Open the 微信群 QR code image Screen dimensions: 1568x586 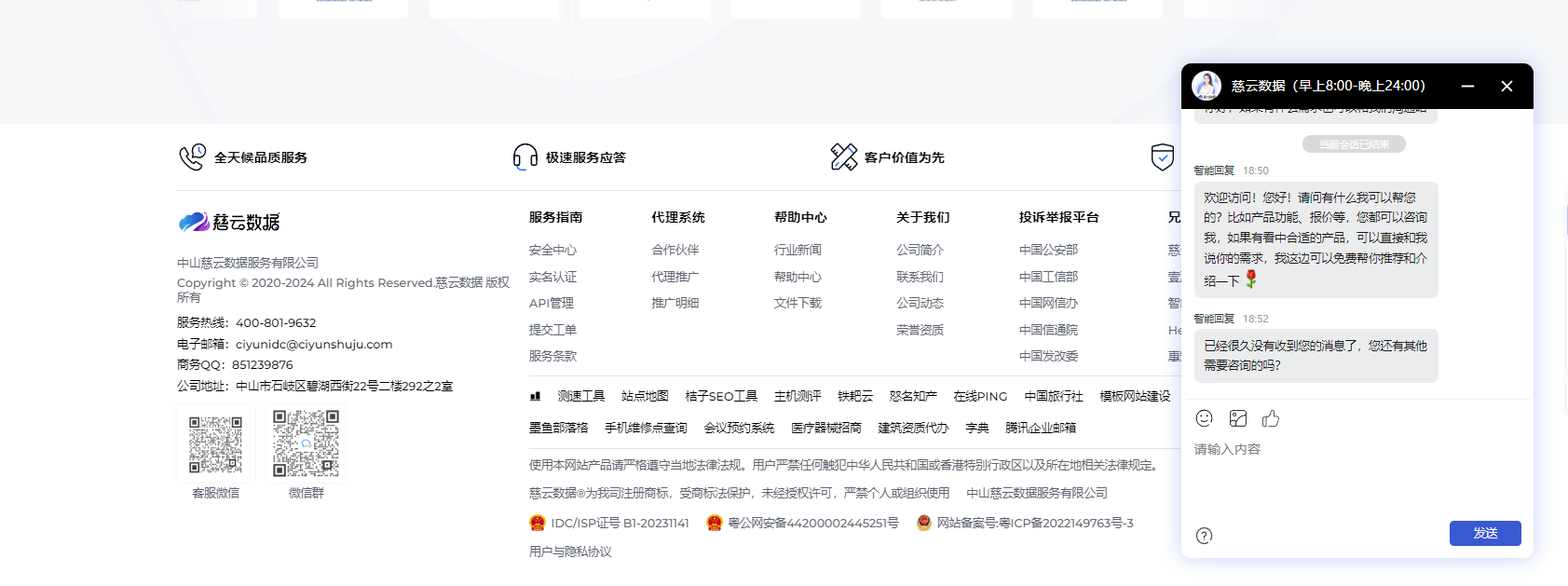tap(306, 444)
